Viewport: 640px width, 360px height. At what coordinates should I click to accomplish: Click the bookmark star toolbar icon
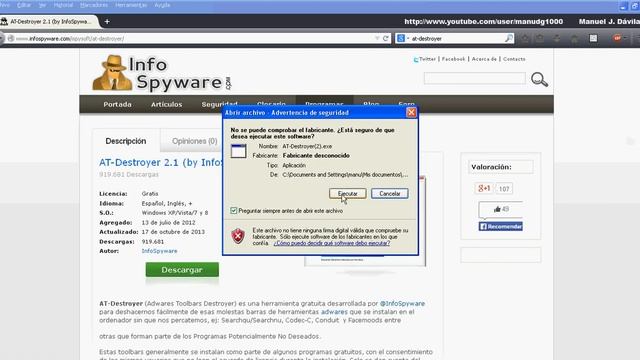pos(525,38)
